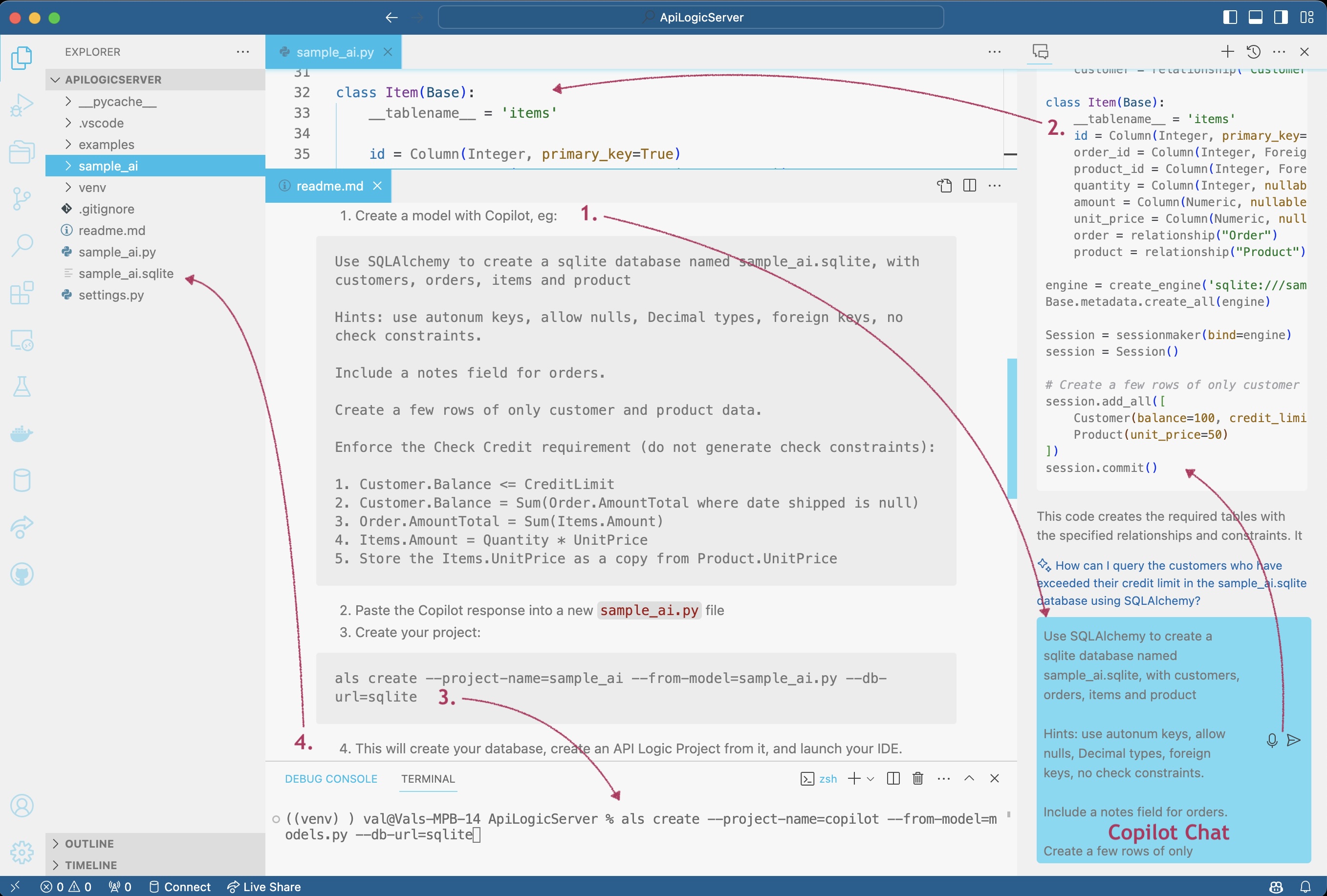This screenshot has height=896, width=1327.
Task: Toggle the secondary side bar layout button
Action: (1281, 17)
